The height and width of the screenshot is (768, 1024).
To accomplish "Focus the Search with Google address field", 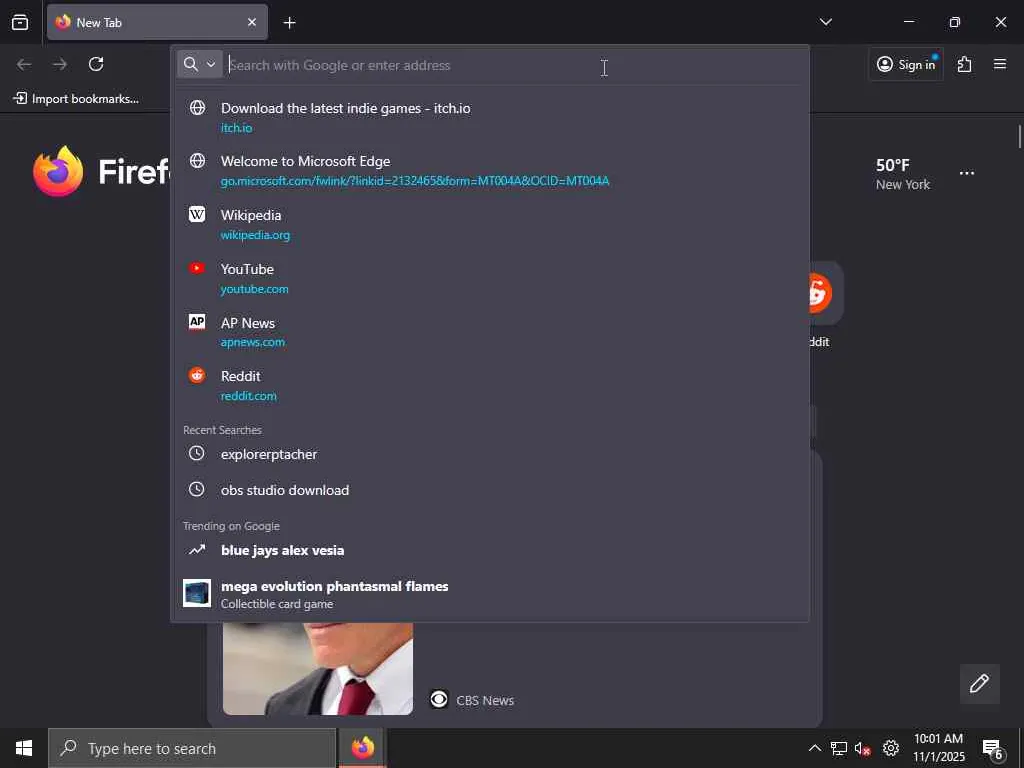I will tap(513, 65).
